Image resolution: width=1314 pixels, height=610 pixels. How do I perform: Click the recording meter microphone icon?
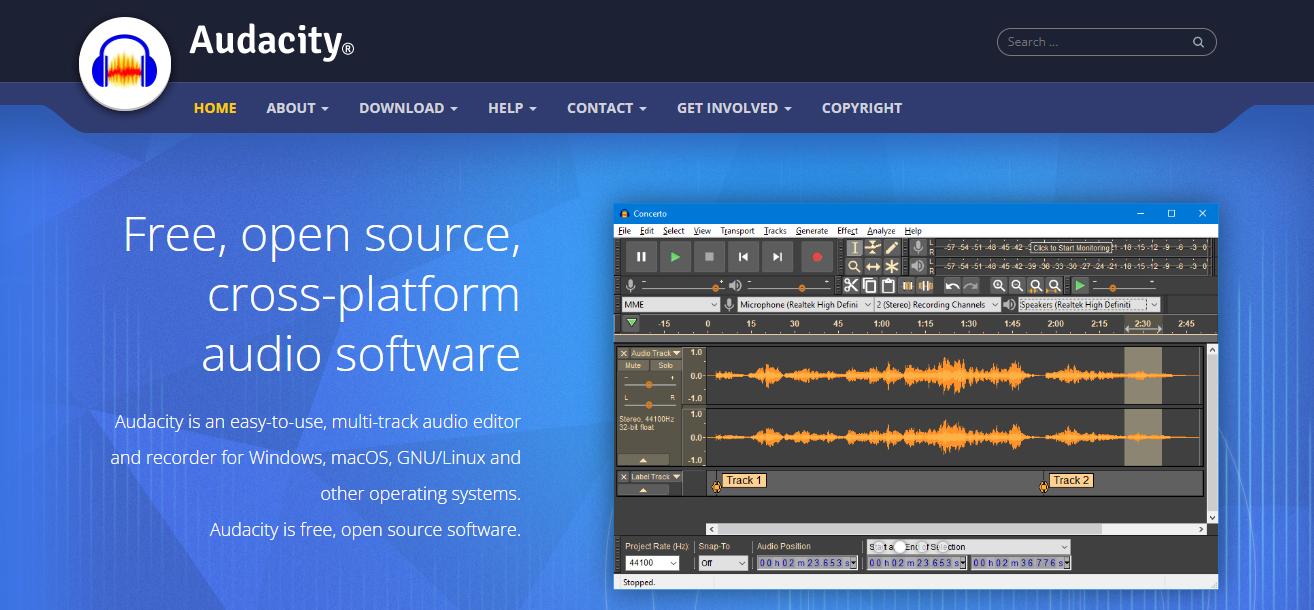pyautogui.click(x=918, y=248)
